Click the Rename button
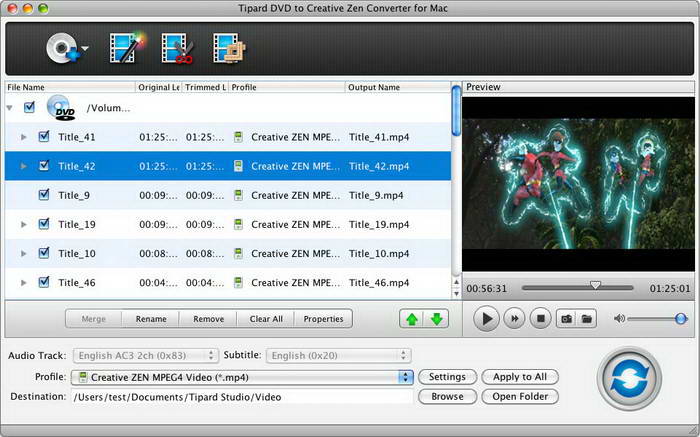The width and height of the screenshot is (700, 437). coord(151,319)
